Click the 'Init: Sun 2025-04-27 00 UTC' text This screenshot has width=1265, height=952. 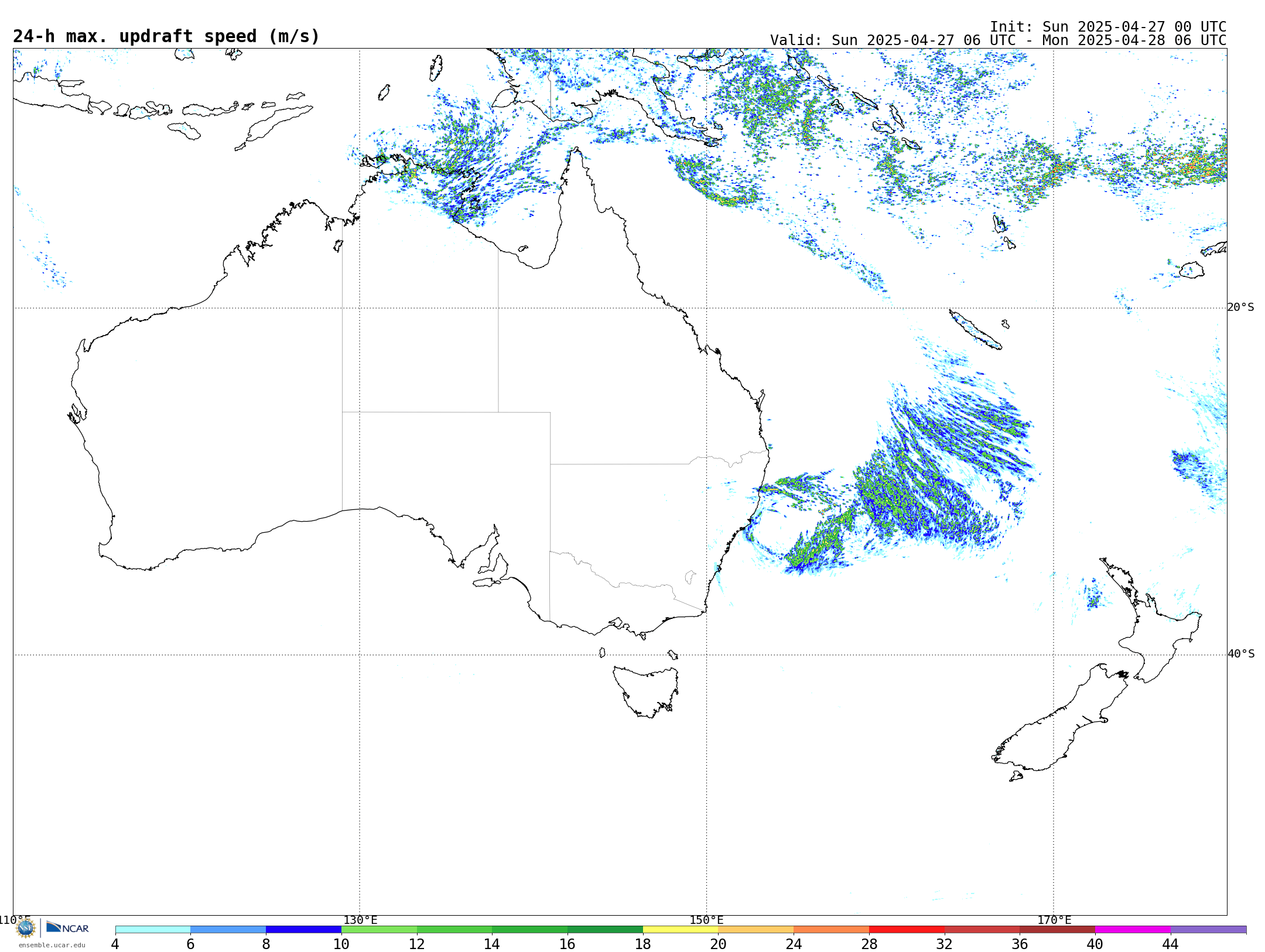[1108, 27]
